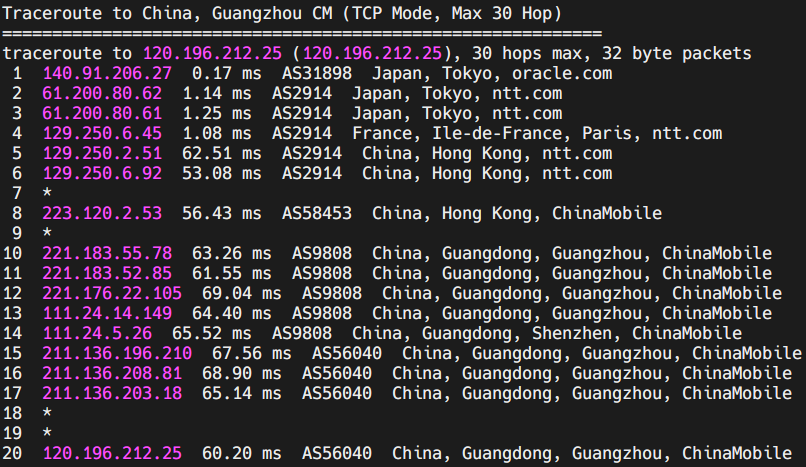Click the latency value 1.08 ms
806x467 pixels.
click(x=217, y=134)
